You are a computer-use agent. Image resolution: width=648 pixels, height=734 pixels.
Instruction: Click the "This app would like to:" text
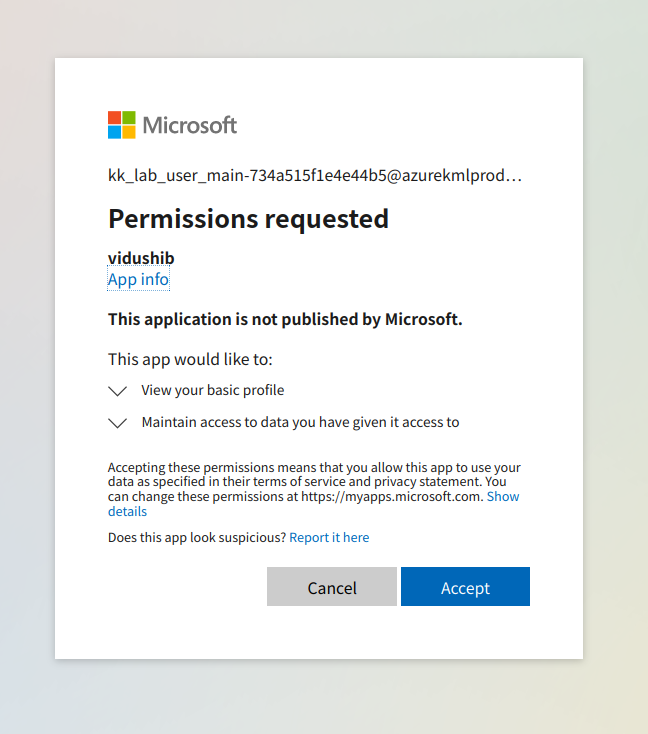click(190, 359)
